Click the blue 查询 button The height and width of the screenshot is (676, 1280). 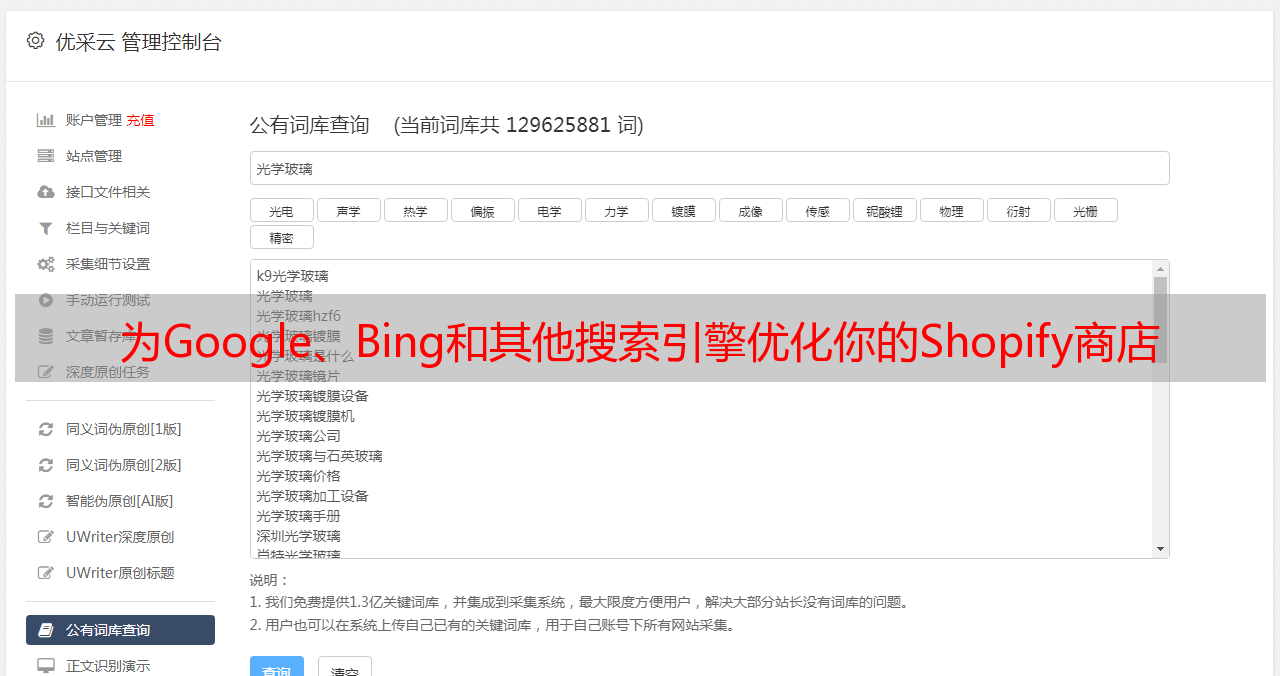coord(277,669)
